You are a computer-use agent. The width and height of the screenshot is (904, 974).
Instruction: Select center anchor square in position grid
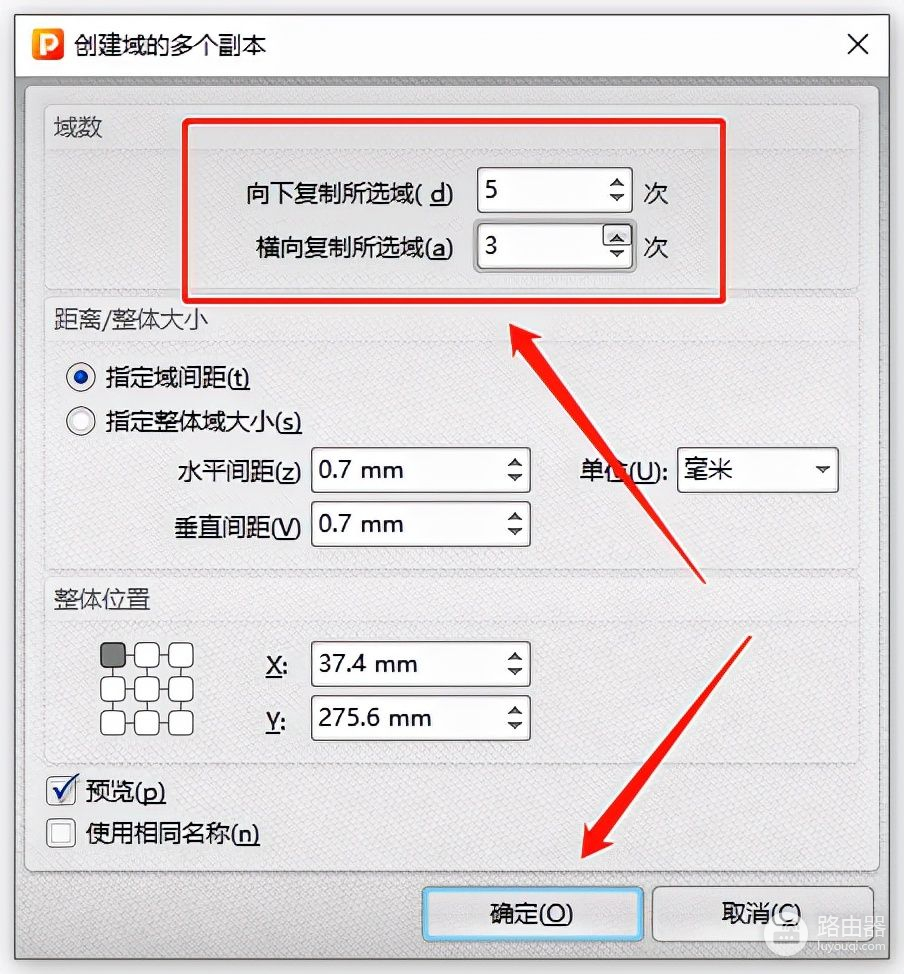[147, 689]
